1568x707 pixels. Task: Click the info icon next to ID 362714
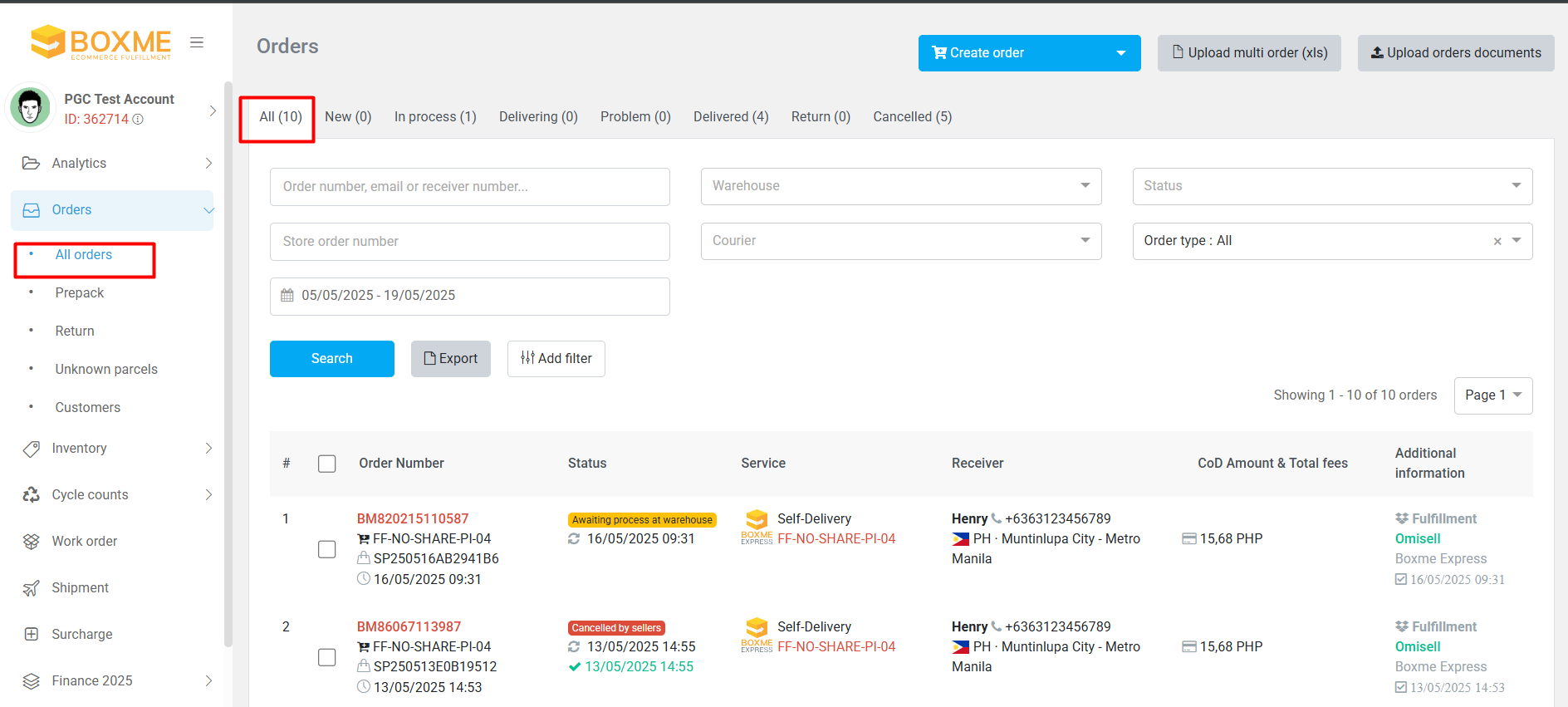(138, 120)
